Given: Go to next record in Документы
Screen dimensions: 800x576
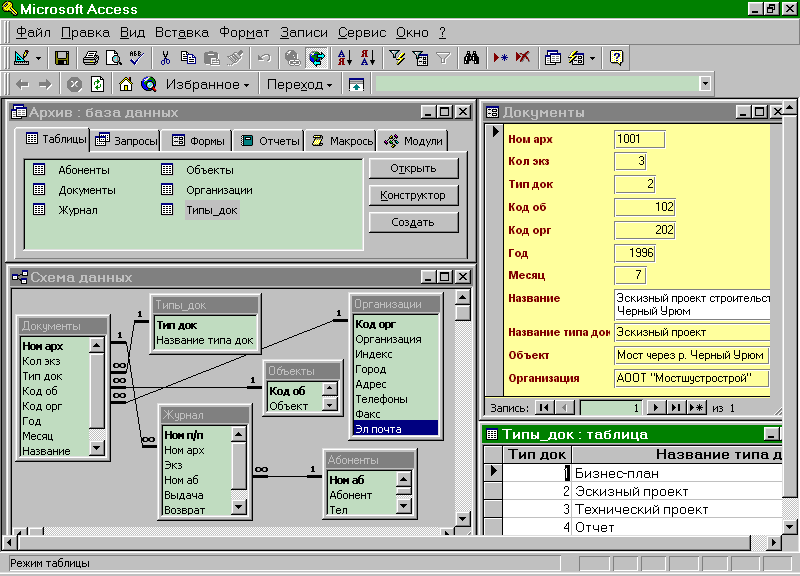Looking at the screenshot, I should tap(656, 408).
